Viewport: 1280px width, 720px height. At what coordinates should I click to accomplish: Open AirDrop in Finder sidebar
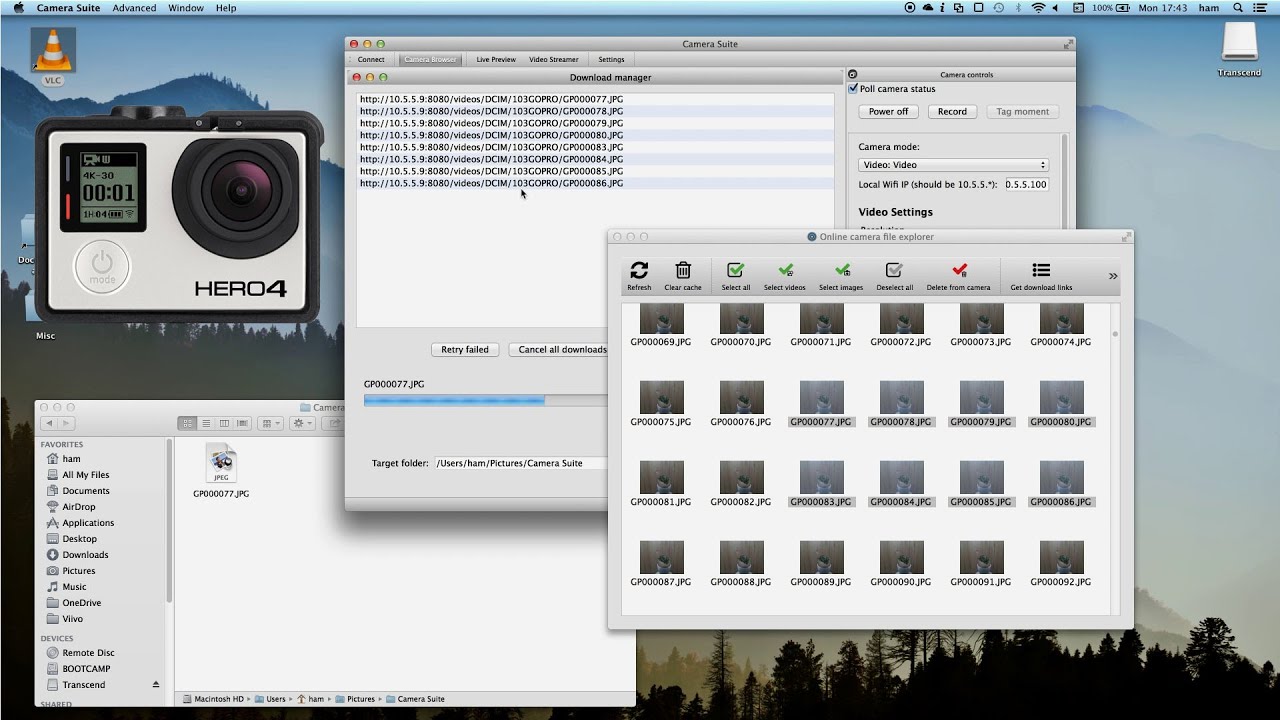point(78,507)
